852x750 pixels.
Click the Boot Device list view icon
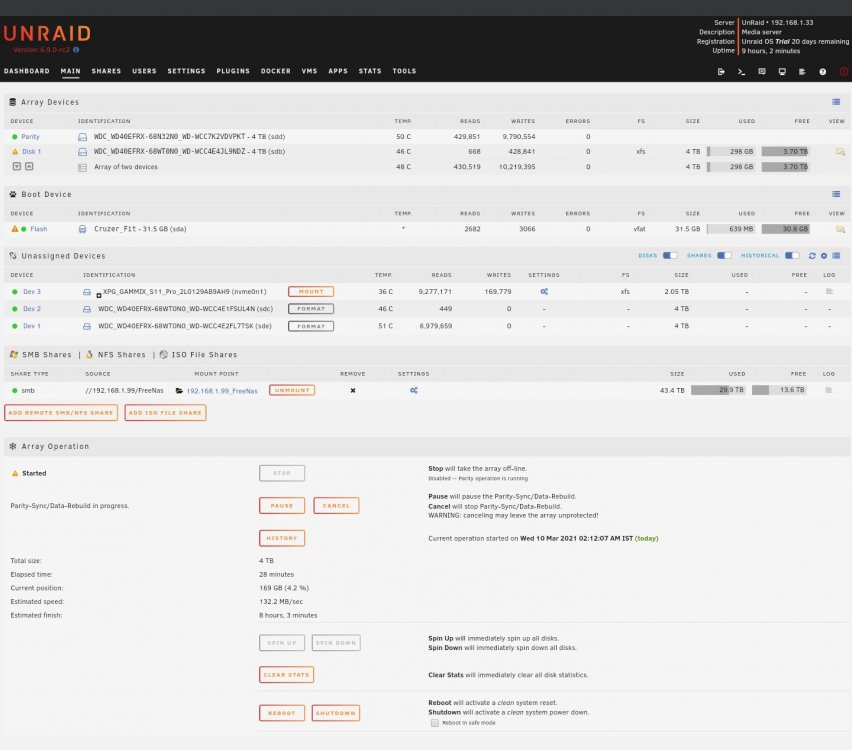836,194
